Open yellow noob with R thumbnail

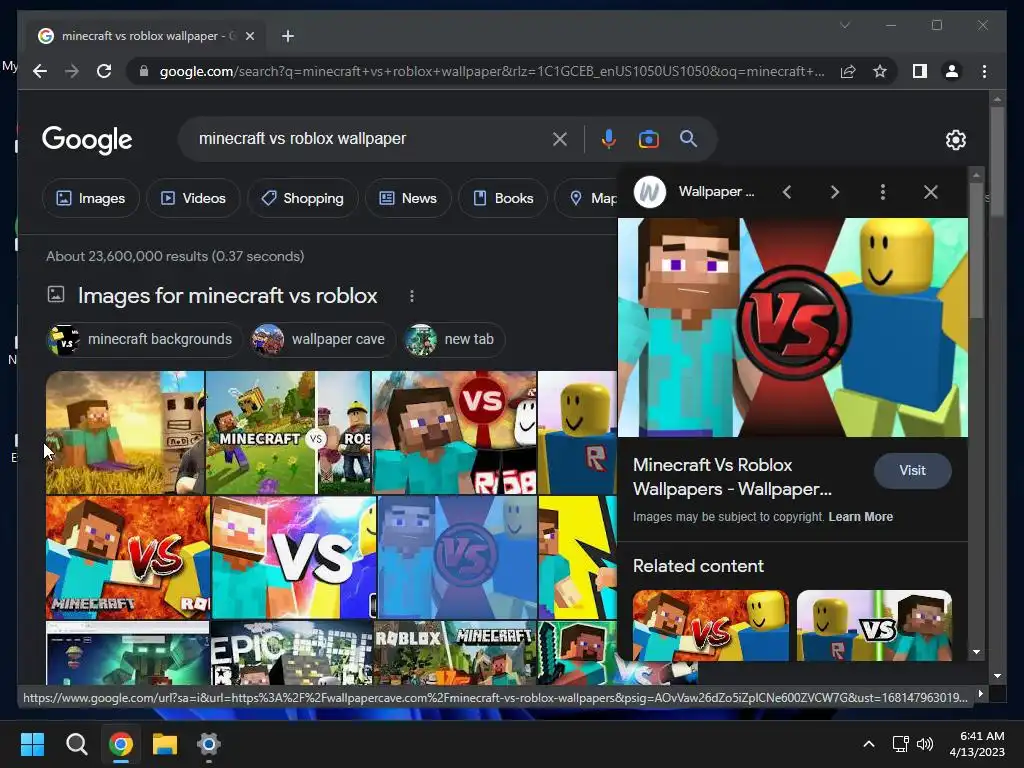[x=577, y=432]
